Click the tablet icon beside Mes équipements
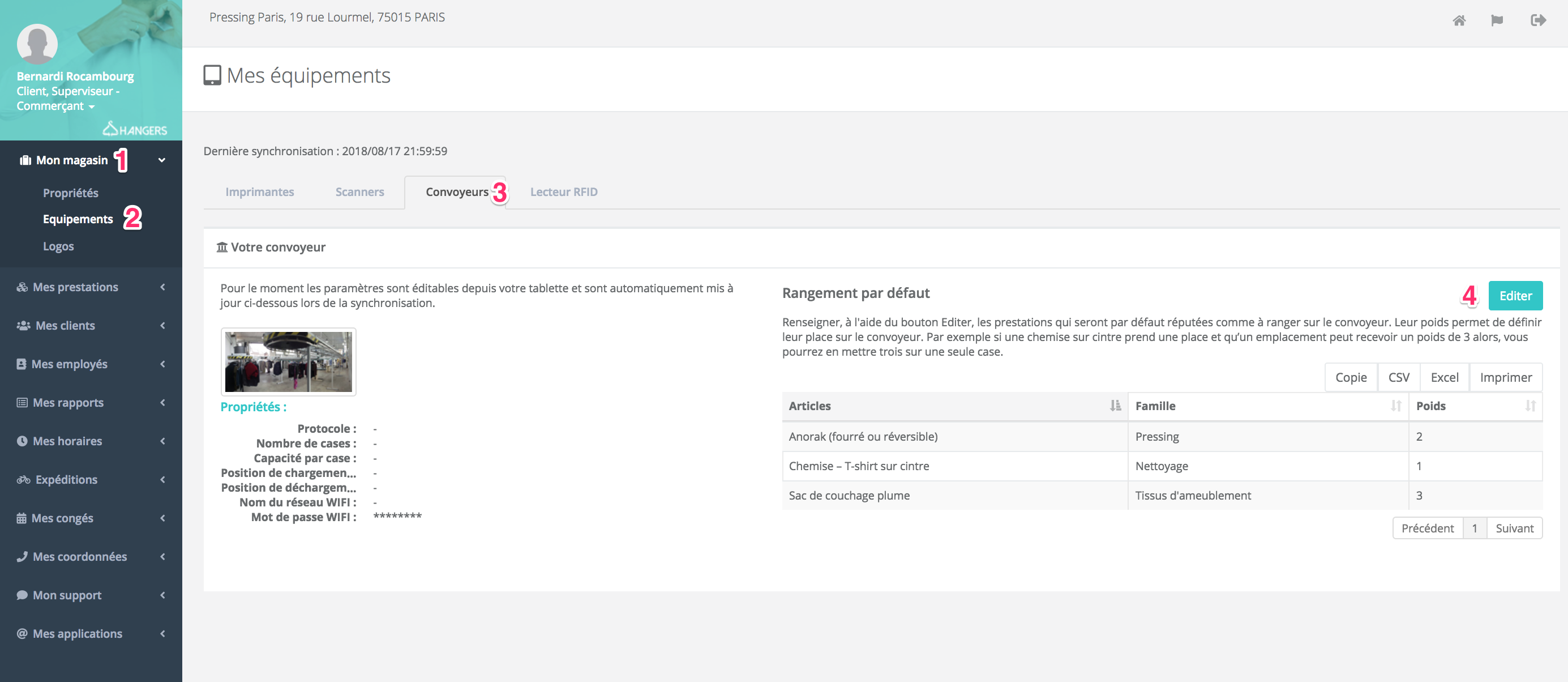 point(212,75)
